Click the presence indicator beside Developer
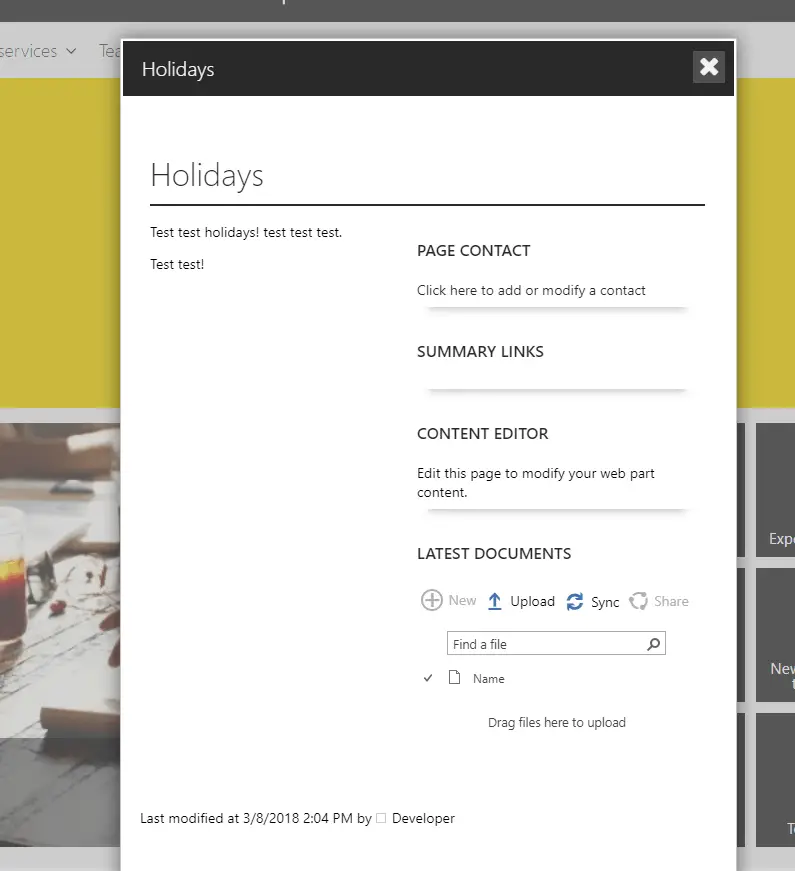This screenshot has height=871, width=795. click(381, 818)
